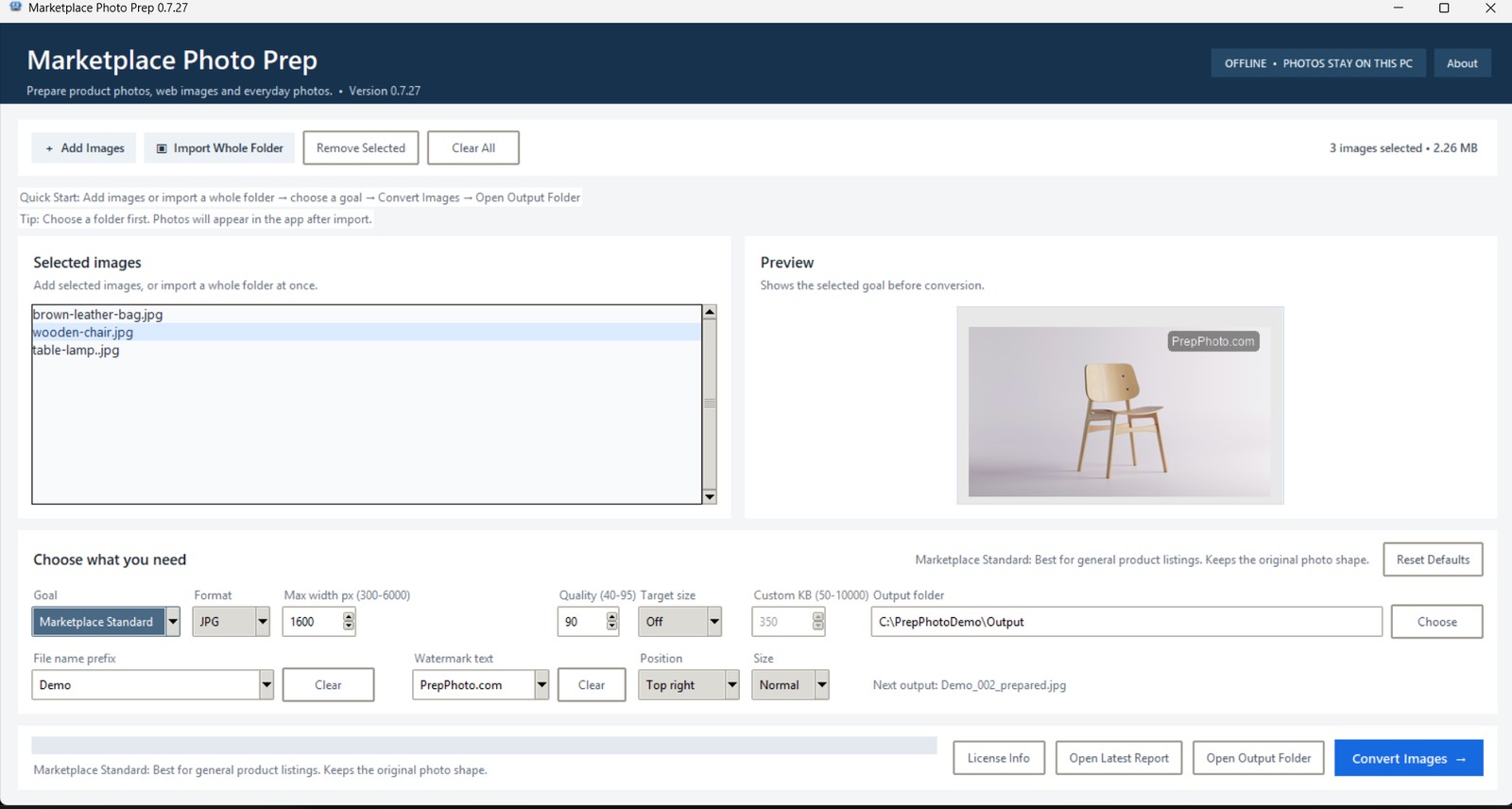Click the License Info button
1512x809 pixels.
pos(999,758)
